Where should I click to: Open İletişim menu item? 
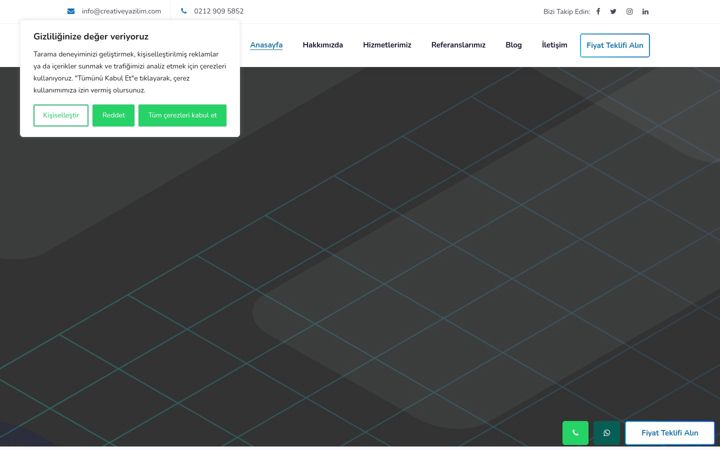554,45
